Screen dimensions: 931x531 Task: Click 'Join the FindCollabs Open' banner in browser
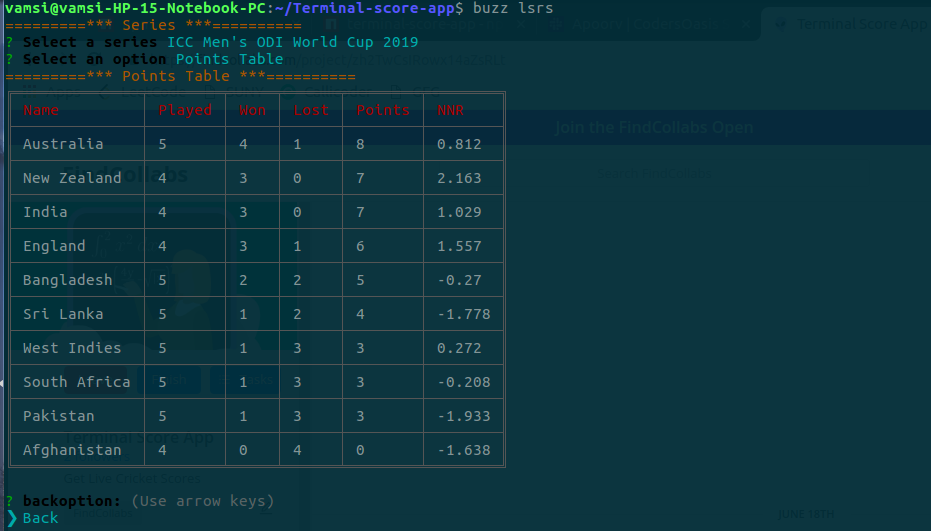point(654,127)
